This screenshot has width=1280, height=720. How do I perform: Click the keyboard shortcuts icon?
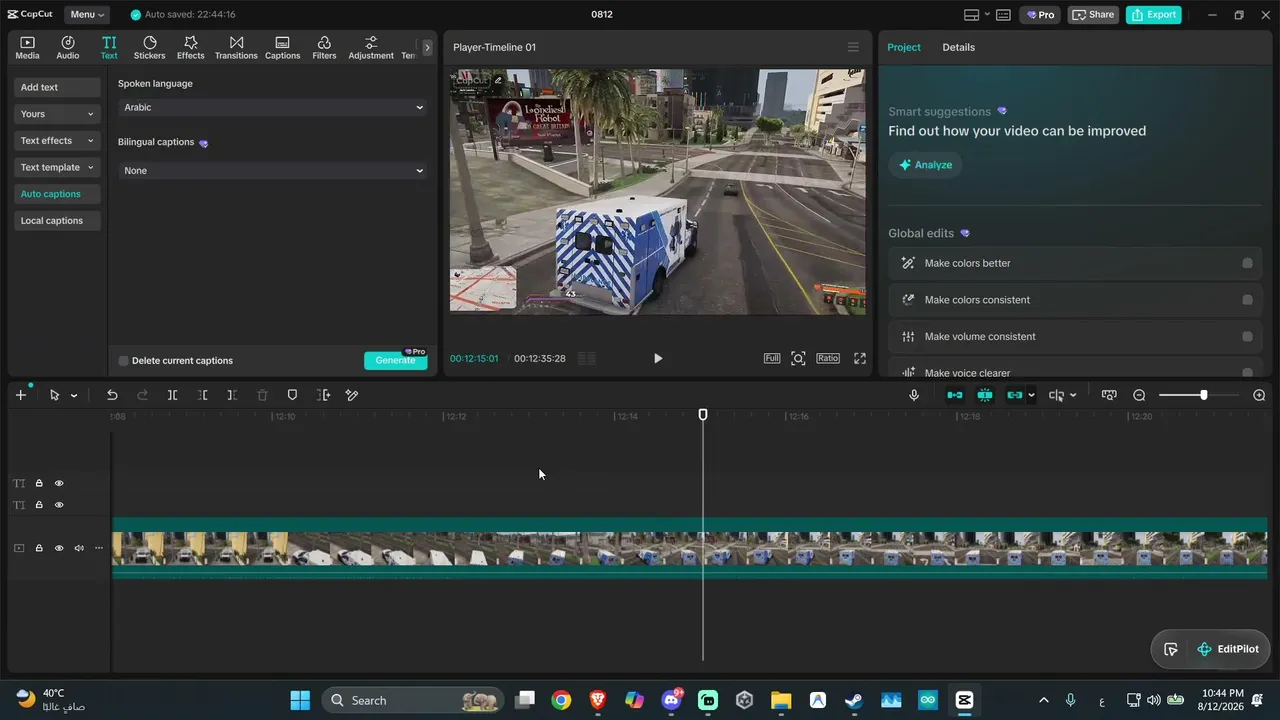[1003, 15]
